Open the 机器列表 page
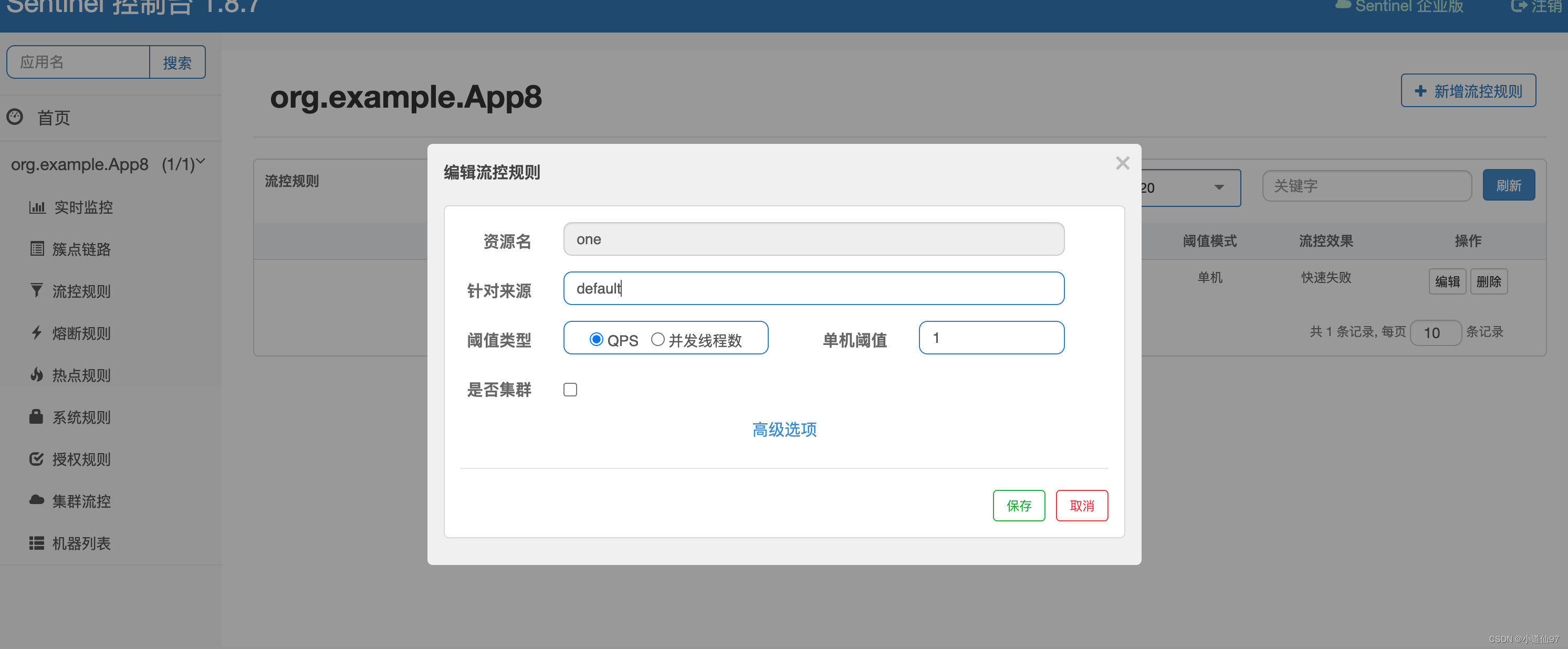 (81, 543)
